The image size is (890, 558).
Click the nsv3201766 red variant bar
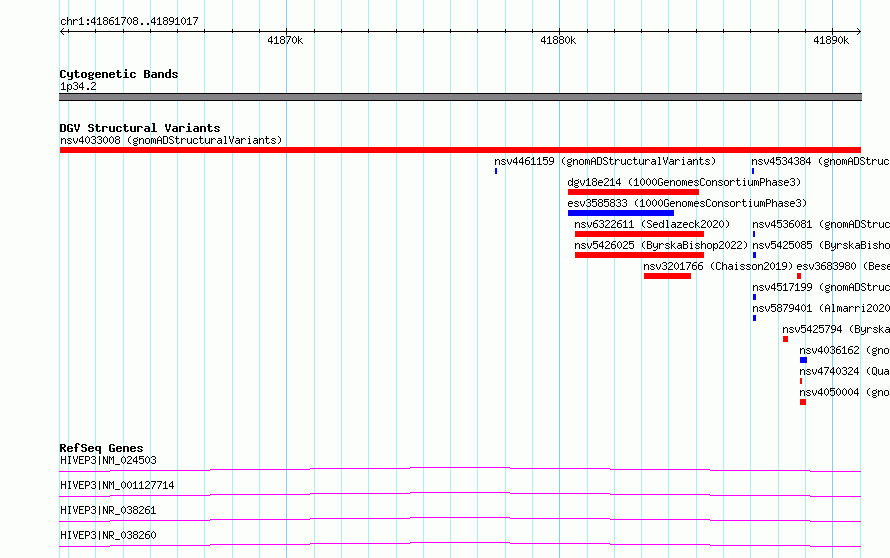click(668, 276)
